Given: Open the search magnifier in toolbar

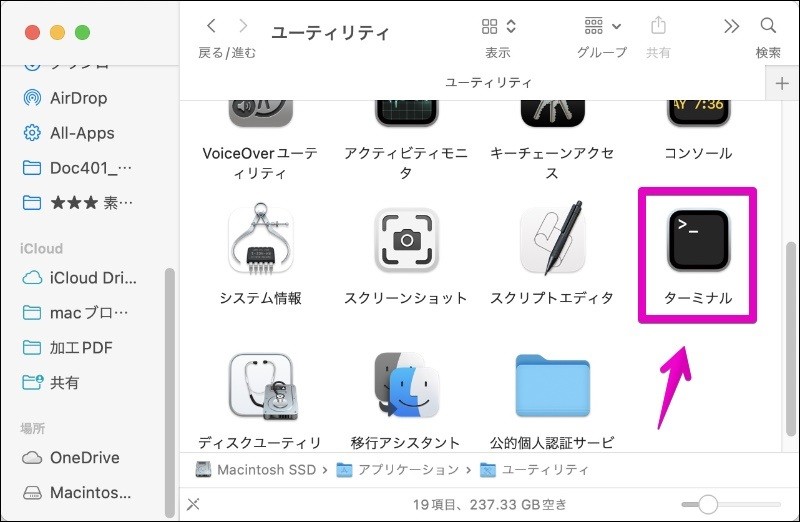Looking at the screenshot, I should [768, 26].
